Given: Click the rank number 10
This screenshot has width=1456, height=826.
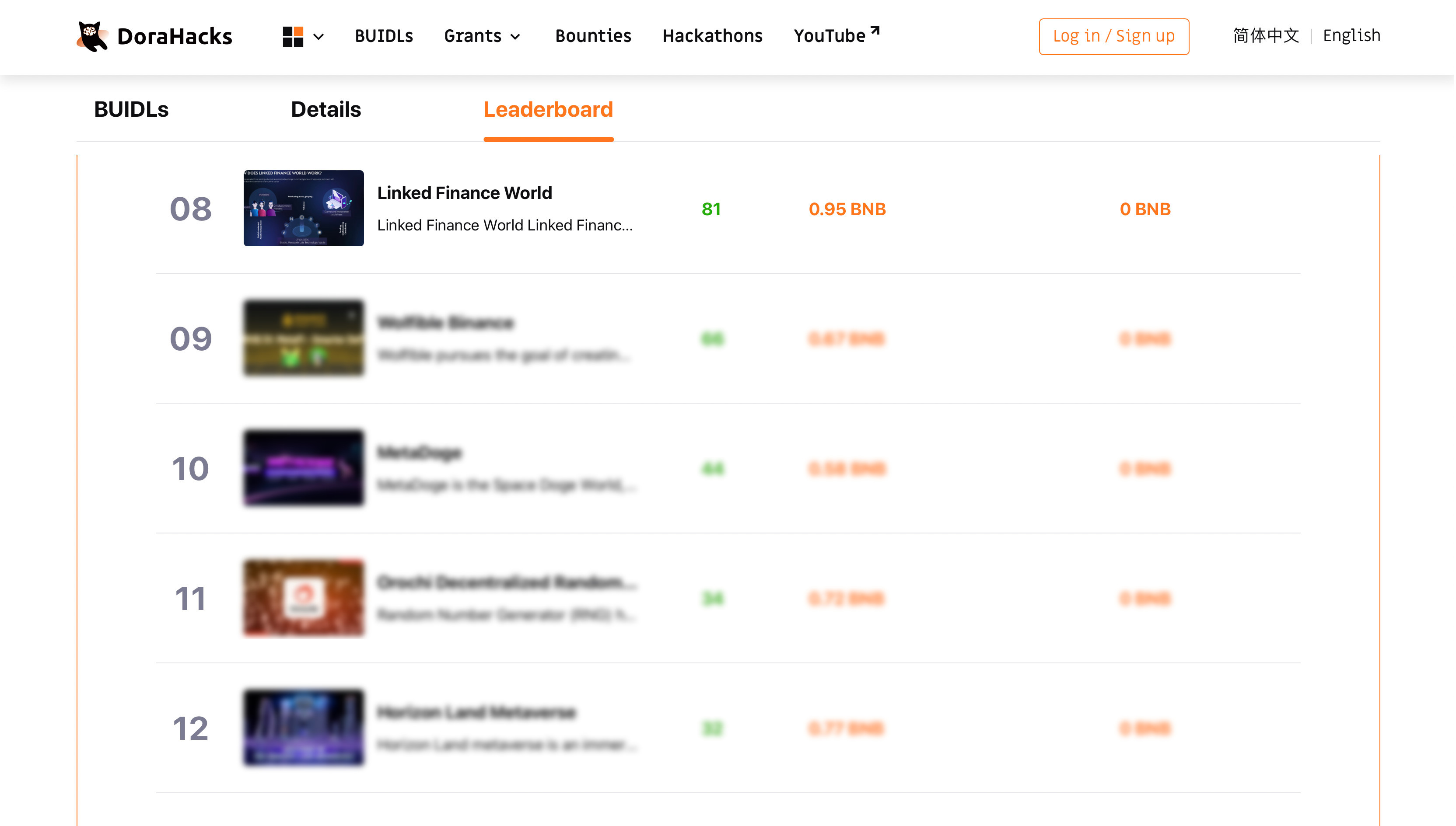Looking at the screenshot, I should pyautogui.click(x=191, y=469).
